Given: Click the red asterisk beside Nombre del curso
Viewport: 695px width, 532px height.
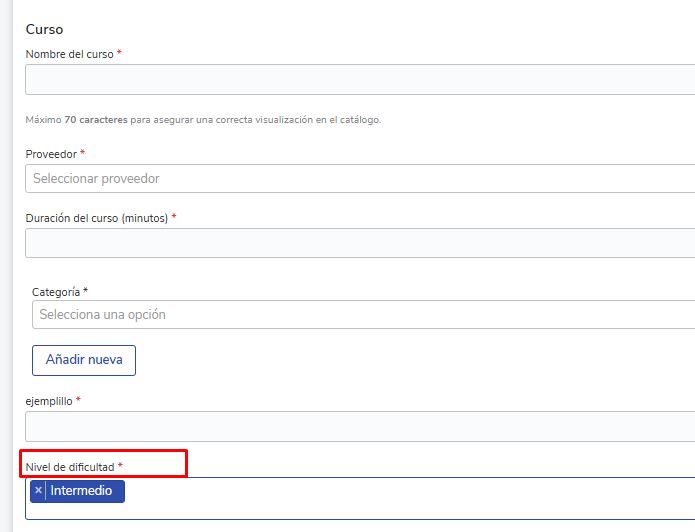Looking at the screenshot, I should (119, 54).
